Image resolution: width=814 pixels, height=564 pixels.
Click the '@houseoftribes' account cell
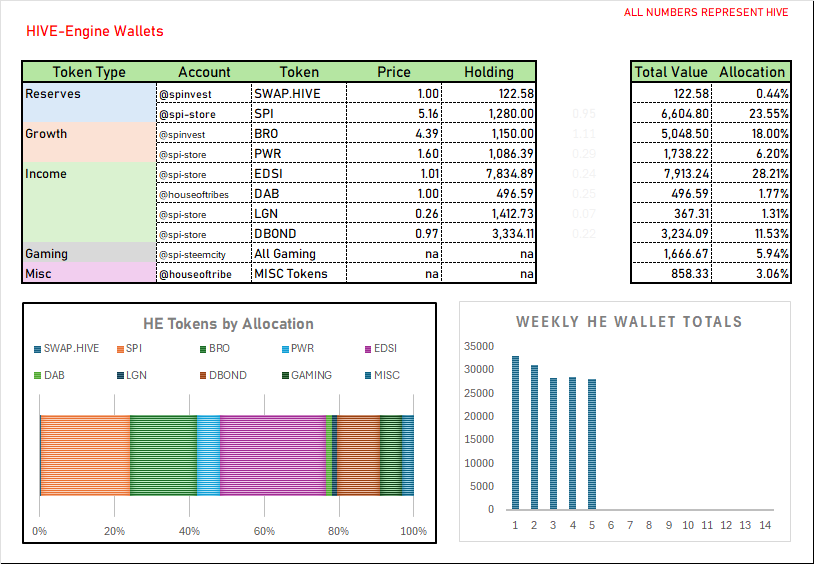204,194
